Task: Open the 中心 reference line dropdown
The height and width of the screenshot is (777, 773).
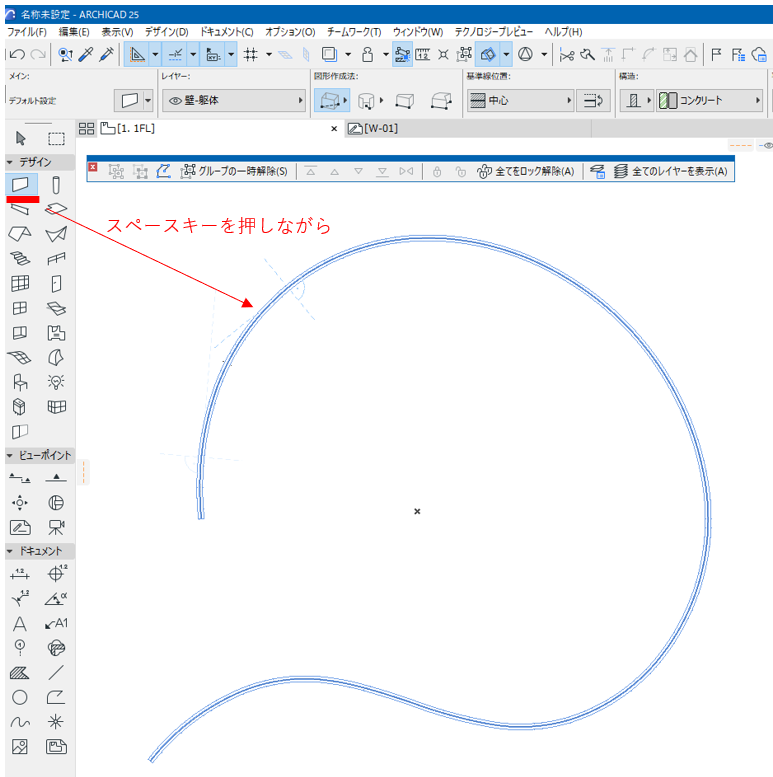Action: coord(520,101)
